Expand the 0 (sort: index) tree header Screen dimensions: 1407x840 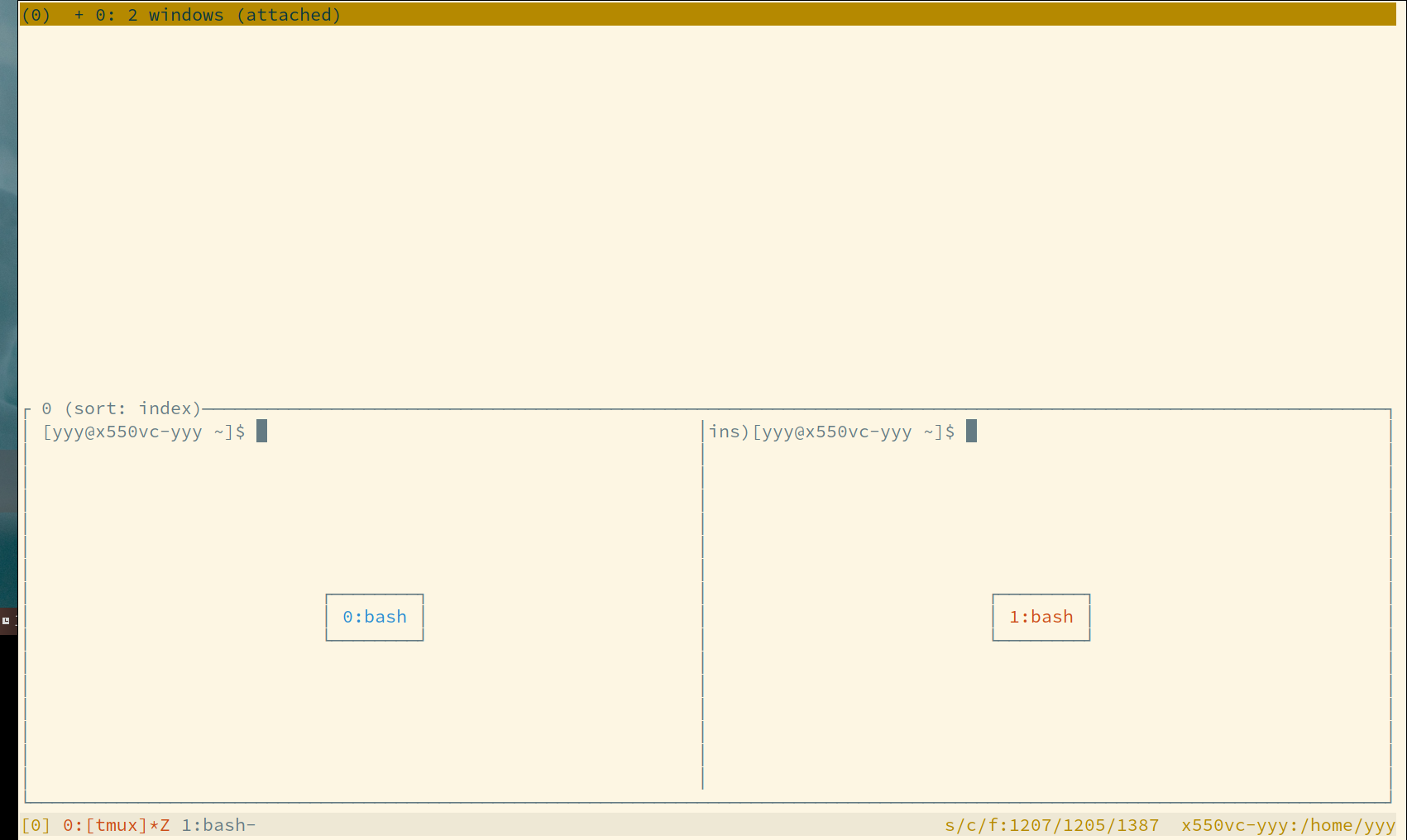click(x=122, y=408)
